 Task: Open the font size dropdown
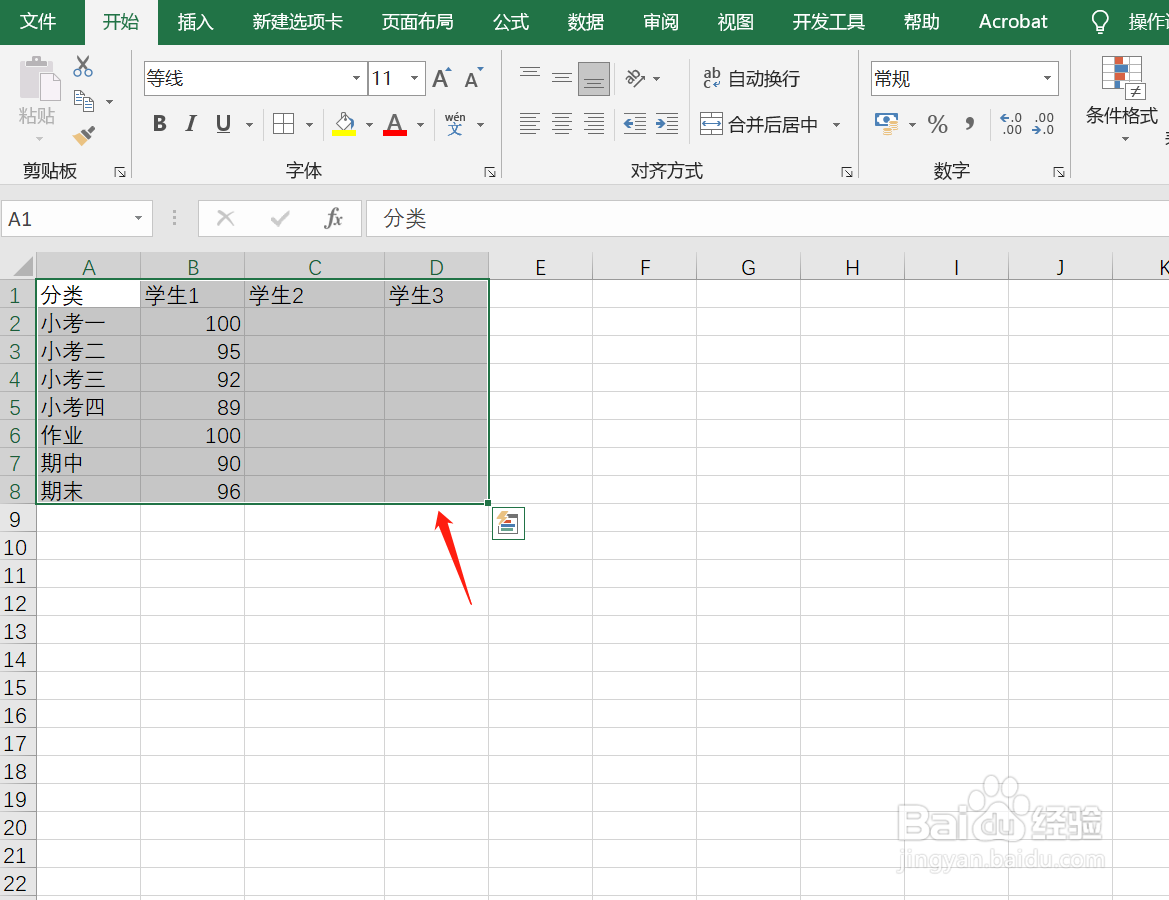(415, 78)
